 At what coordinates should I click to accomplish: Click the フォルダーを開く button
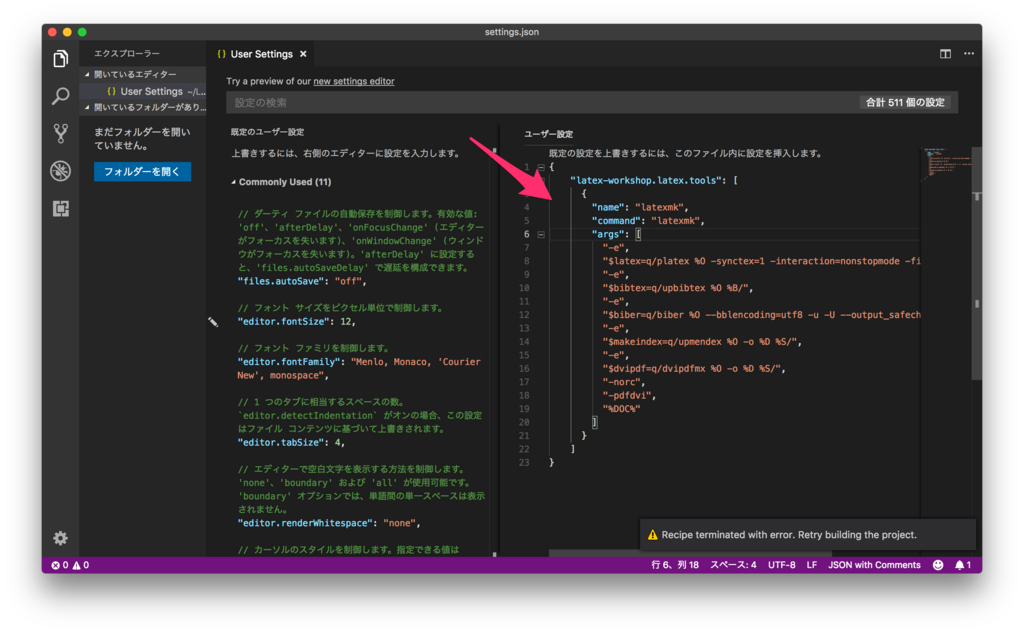[x=142, y=171]
